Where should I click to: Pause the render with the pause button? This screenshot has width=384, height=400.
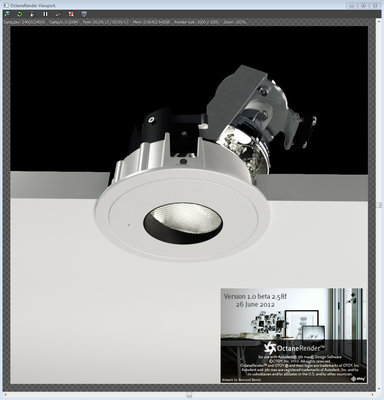tap(45, 14)
